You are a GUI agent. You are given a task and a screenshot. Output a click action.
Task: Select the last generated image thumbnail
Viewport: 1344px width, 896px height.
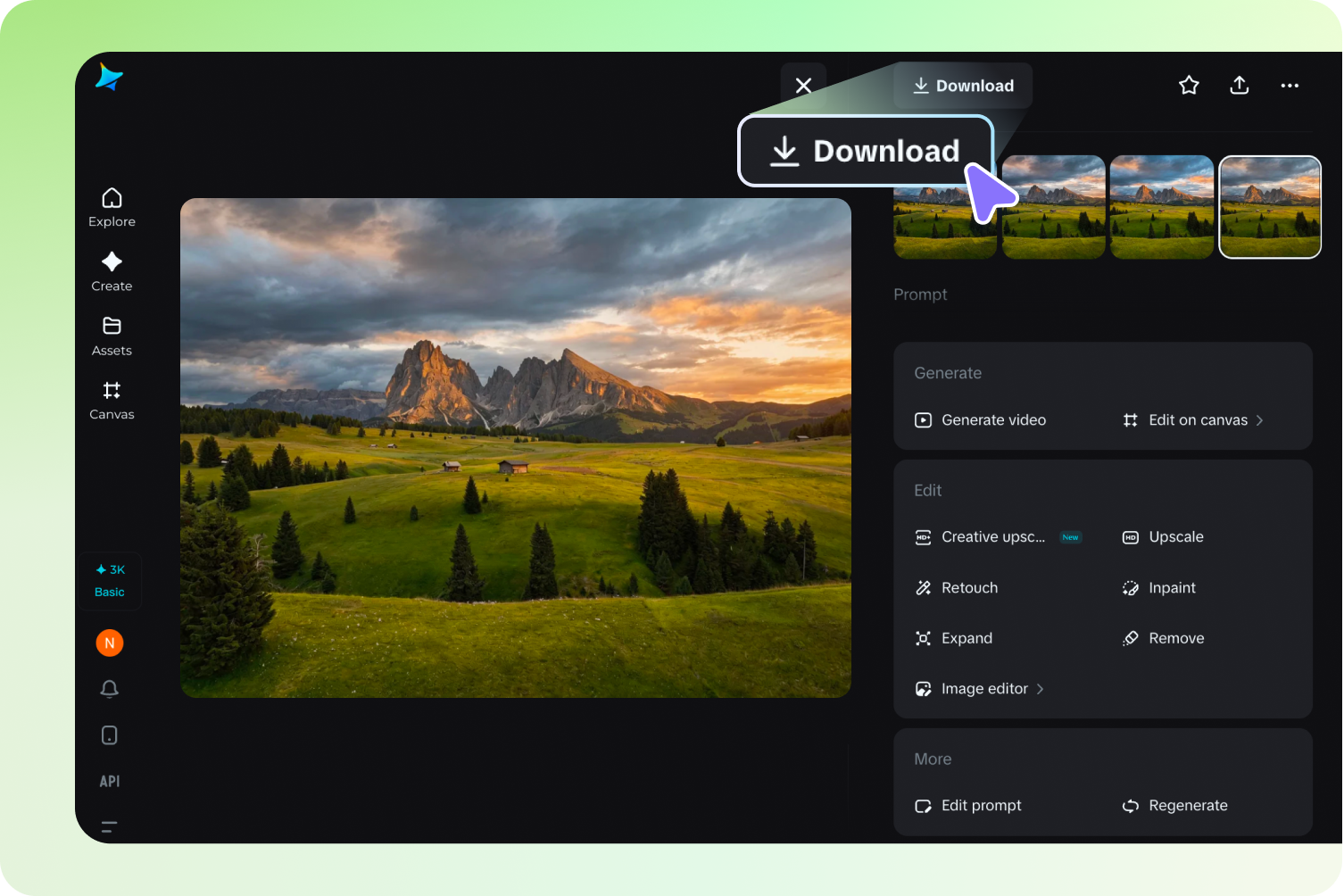tap(1269, 207)
